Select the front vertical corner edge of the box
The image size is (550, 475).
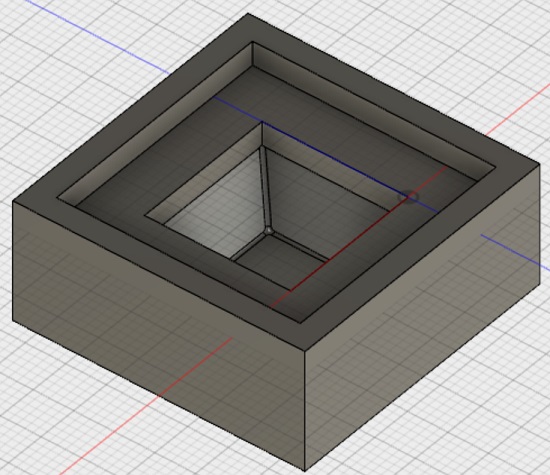(304, 410)
